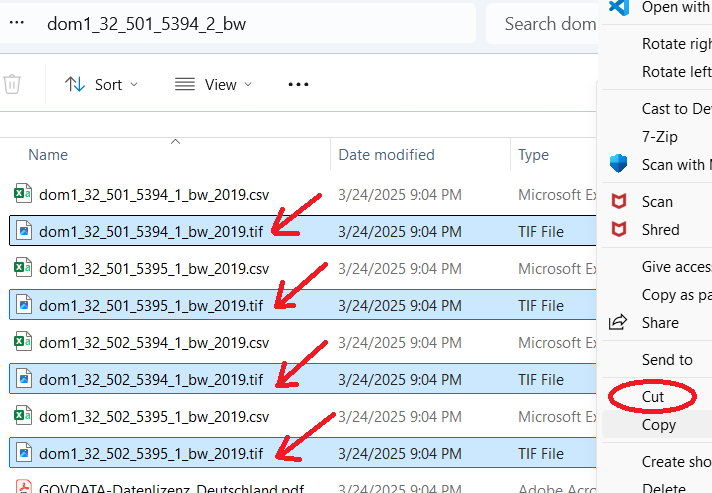Choose Cut from the context menu
The height and width of the screenshot is (493, 712).
[x=653, y=397]
